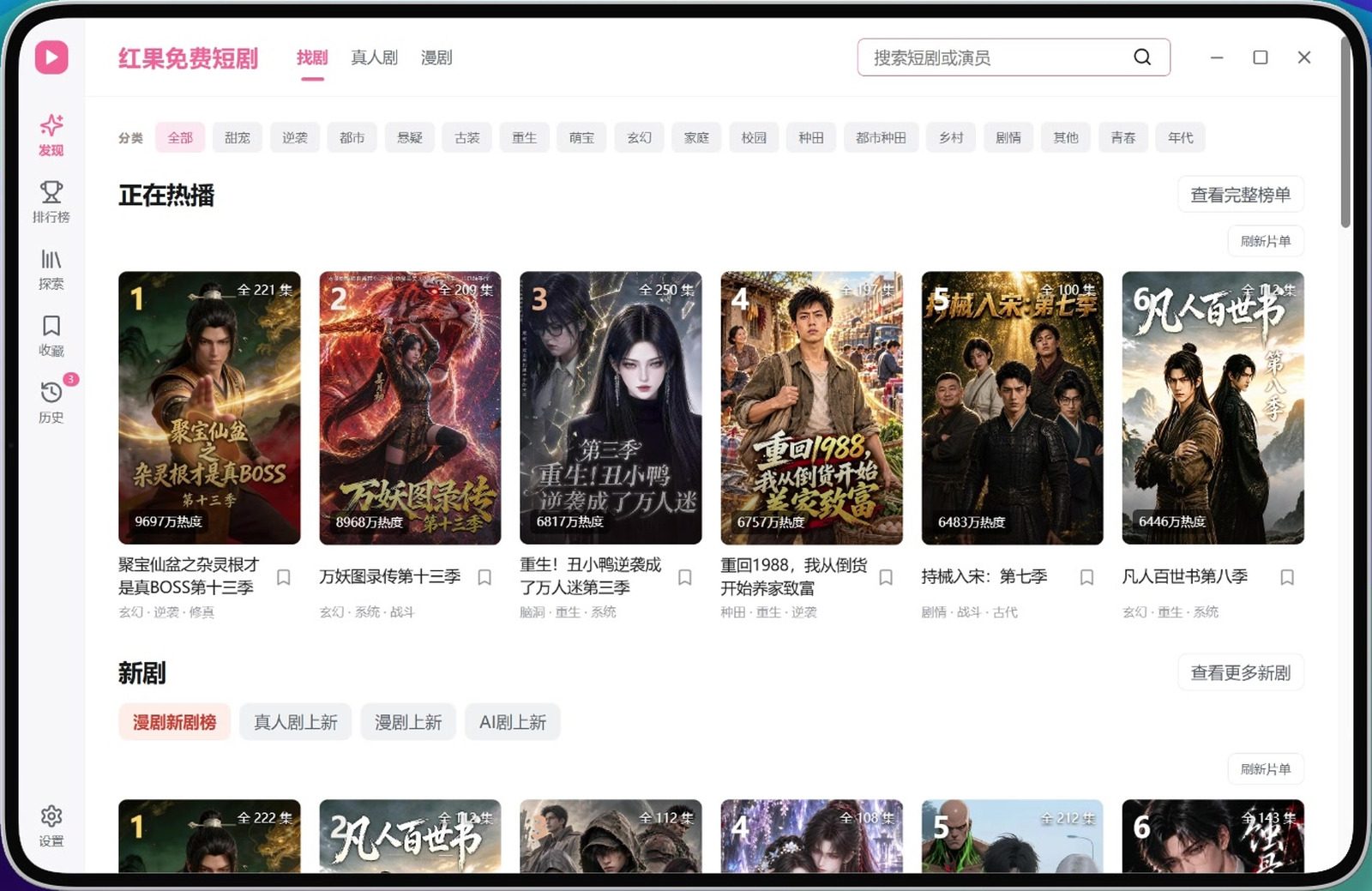Filter by 古装 category
1372x891 pixels.
point(467,137)
